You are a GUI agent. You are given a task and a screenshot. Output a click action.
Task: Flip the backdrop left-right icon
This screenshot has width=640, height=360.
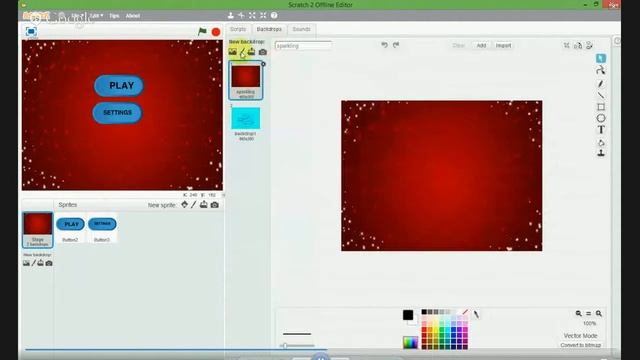[578, 46]
